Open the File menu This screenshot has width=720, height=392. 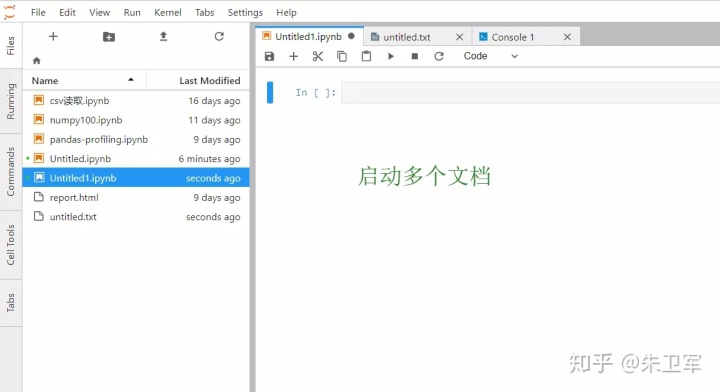tap(38, 12)
